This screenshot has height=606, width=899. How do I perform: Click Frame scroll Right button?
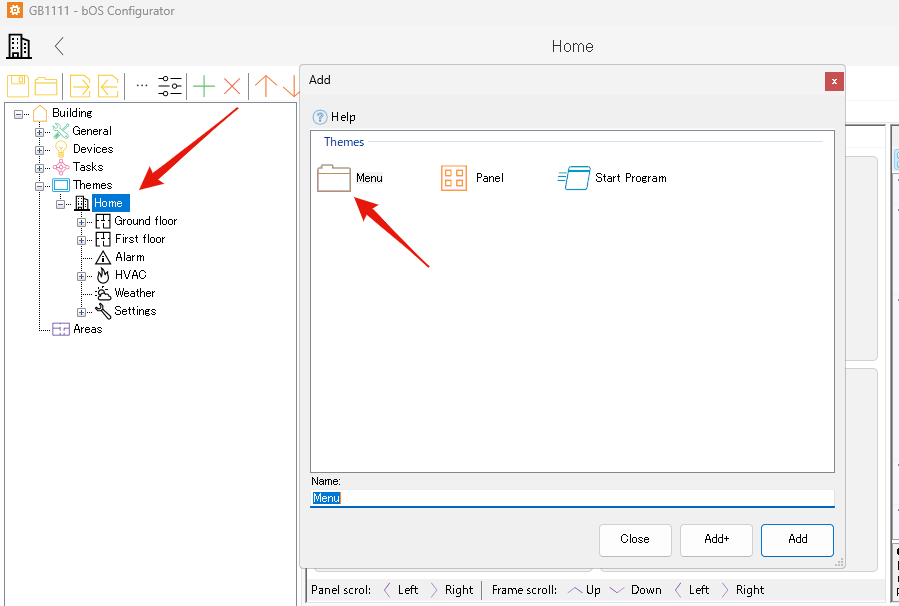pyautogui.click(x=742, y=590)
